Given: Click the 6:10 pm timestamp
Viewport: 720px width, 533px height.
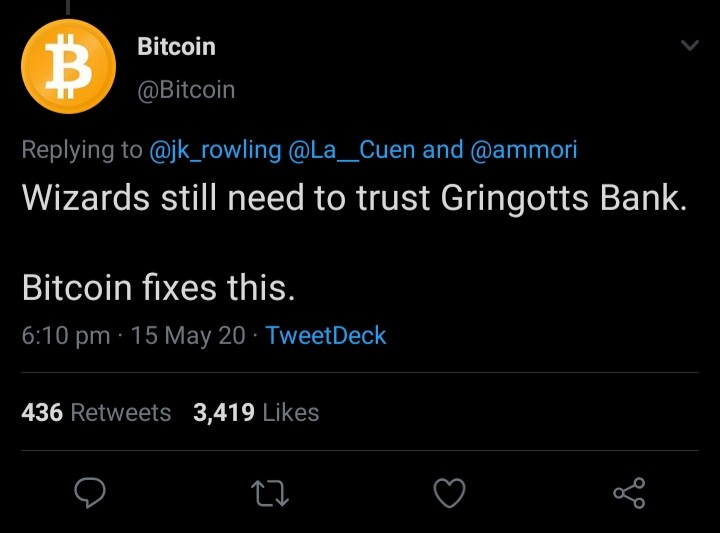Looking at the screenshot, I should point(65,335).
